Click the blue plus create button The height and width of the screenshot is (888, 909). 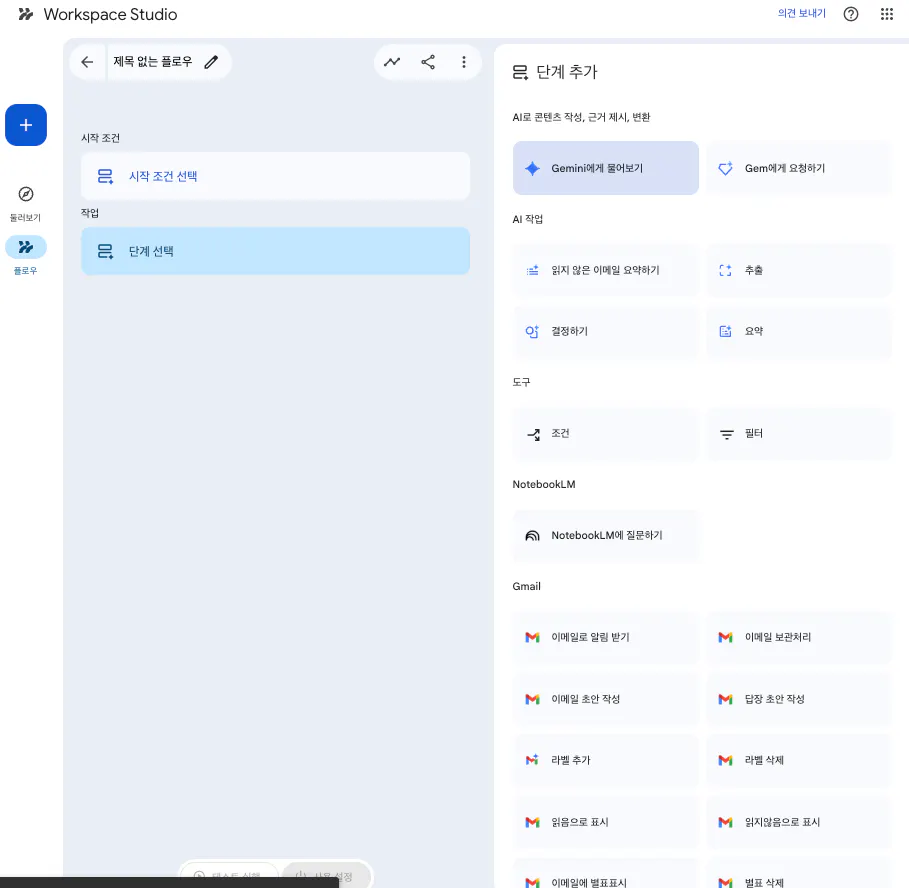pyautogui.click(x=26, y=125)
